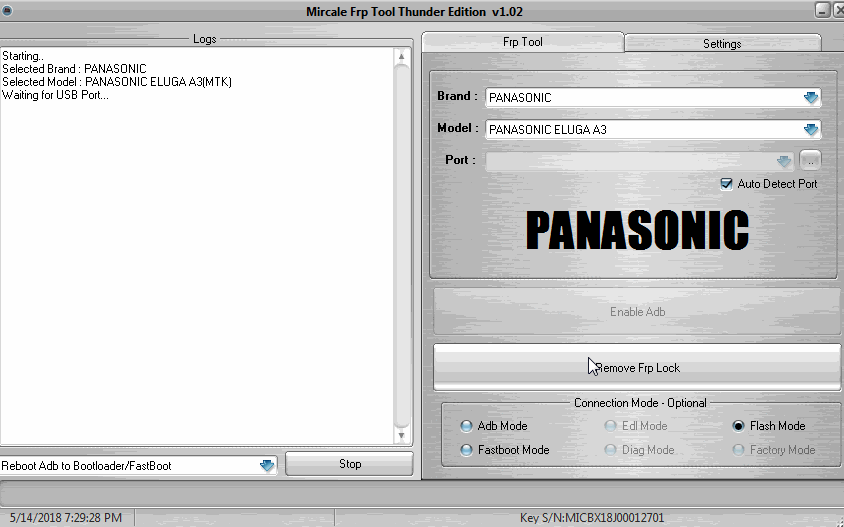Screen dimensions: 844x527
Task: Click the logs scrollbar down arrow
Action: [402, 435]
